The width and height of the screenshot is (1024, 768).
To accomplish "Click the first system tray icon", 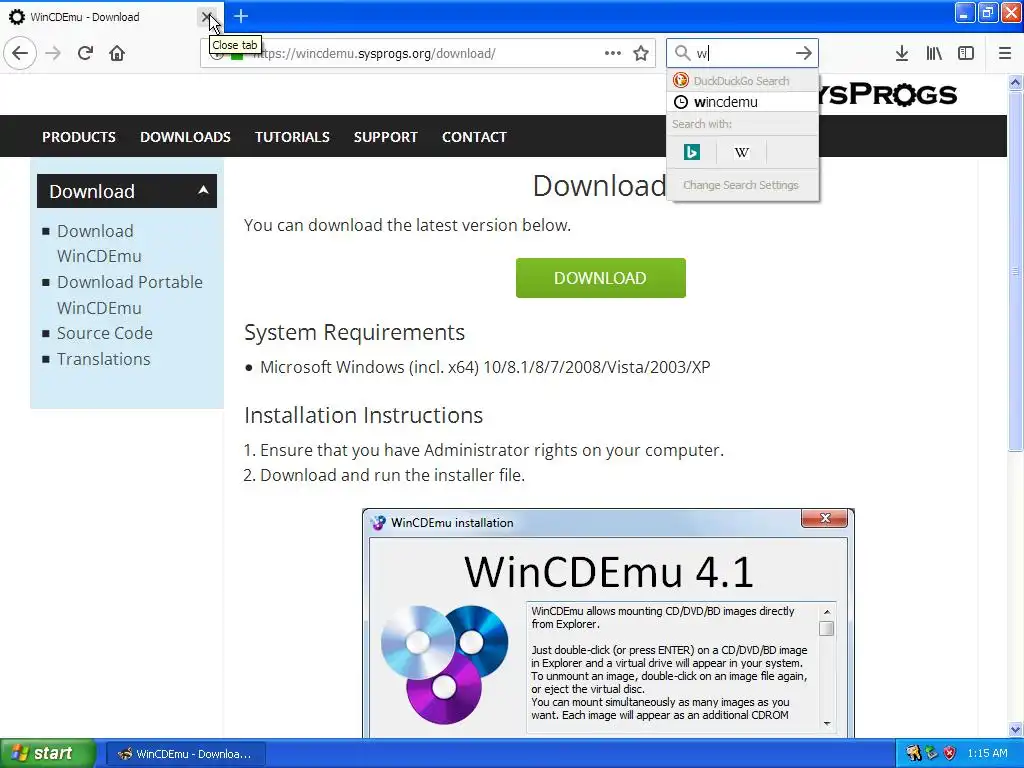I will tap(913, 754).
